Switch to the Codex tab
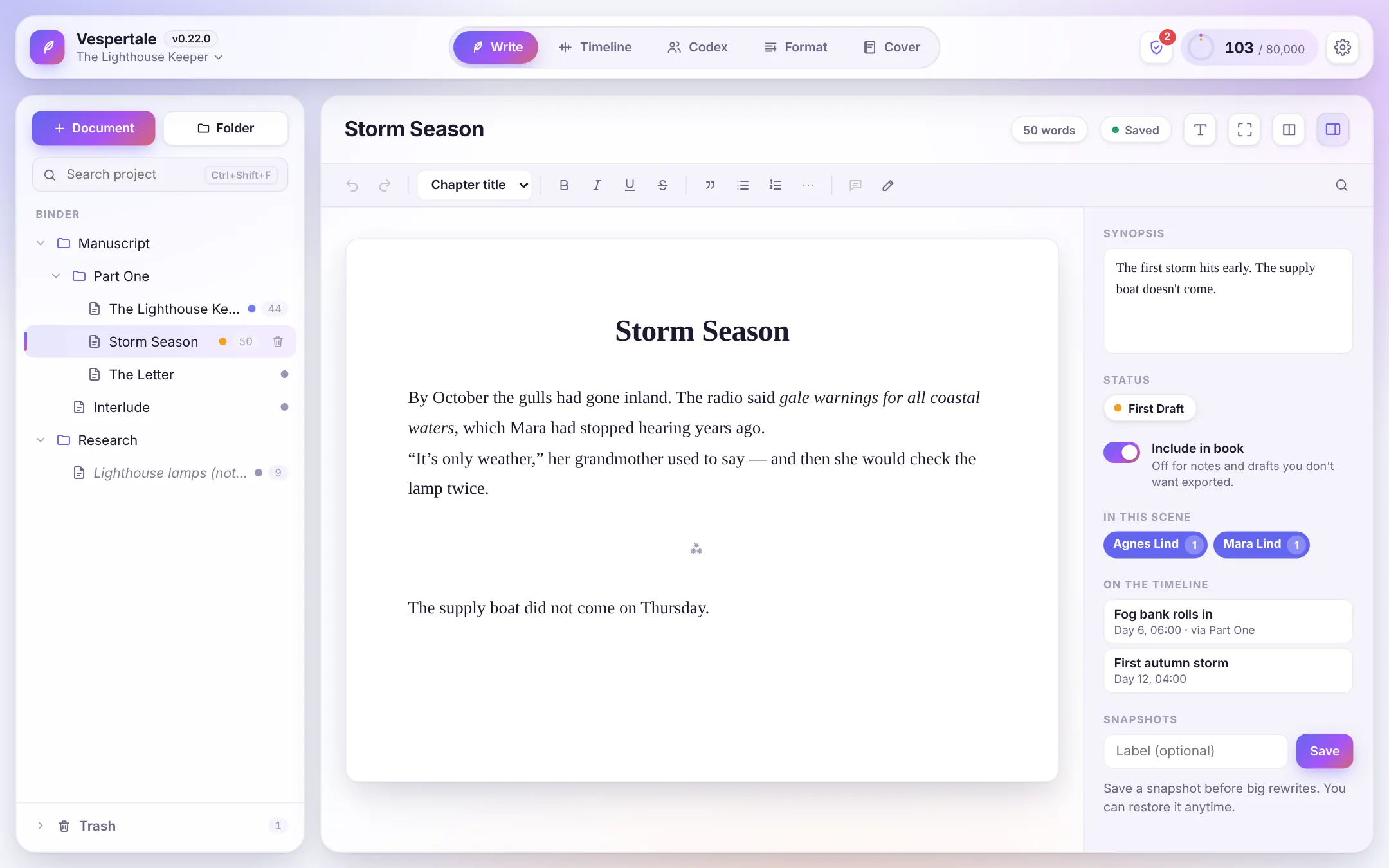Viewport: 1389px width, 868px height. point(698,48)
